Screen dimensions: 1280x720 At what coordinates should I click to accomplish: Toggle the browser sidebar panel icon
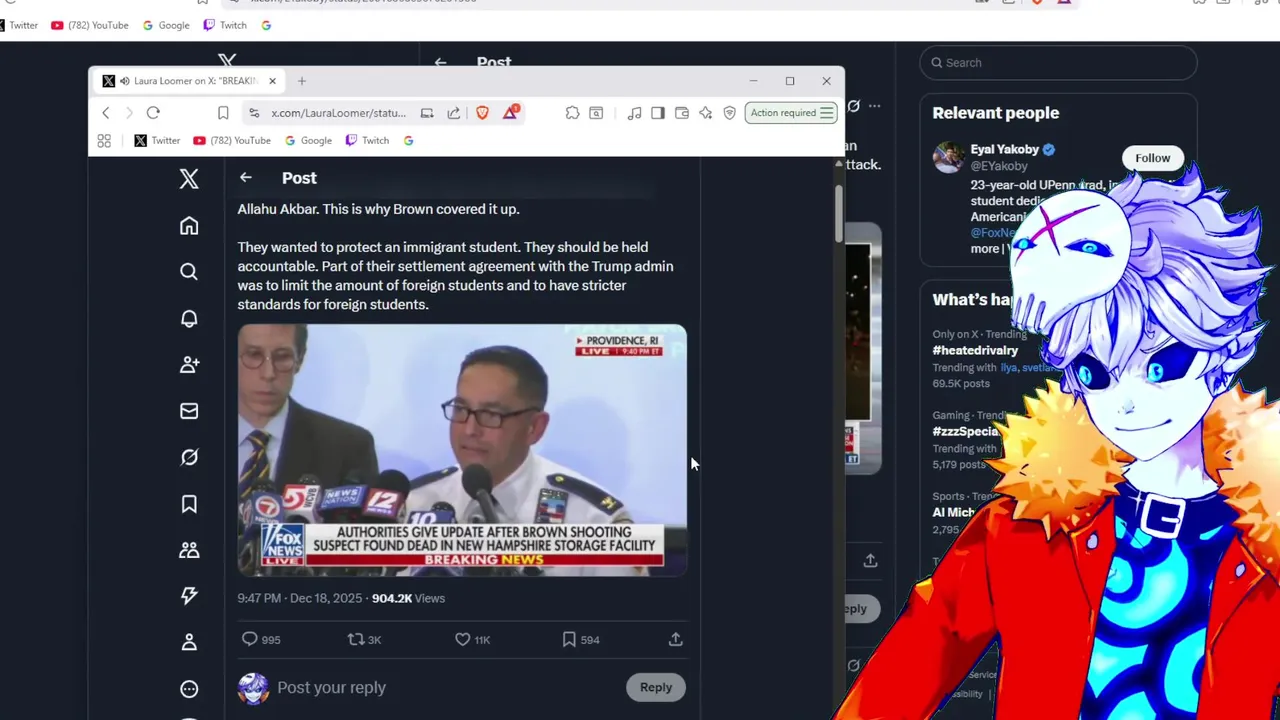pyautogui.click(x=658, y=113)
